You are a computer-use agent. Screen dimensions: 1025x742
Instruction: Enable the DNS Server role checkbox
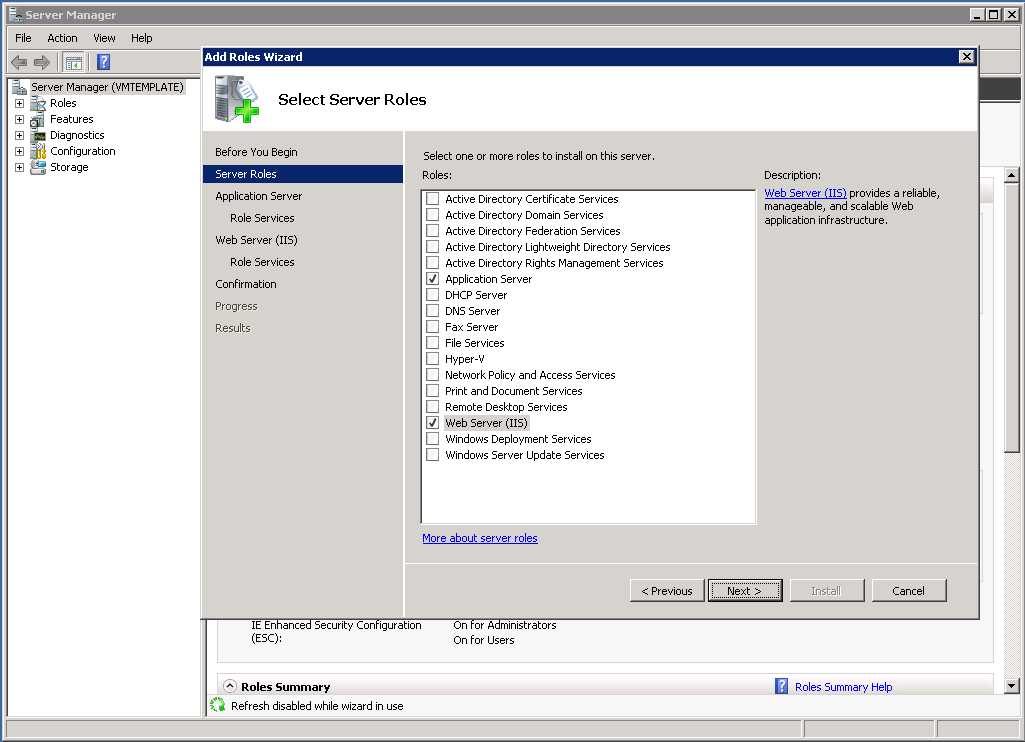click(432, 311)
